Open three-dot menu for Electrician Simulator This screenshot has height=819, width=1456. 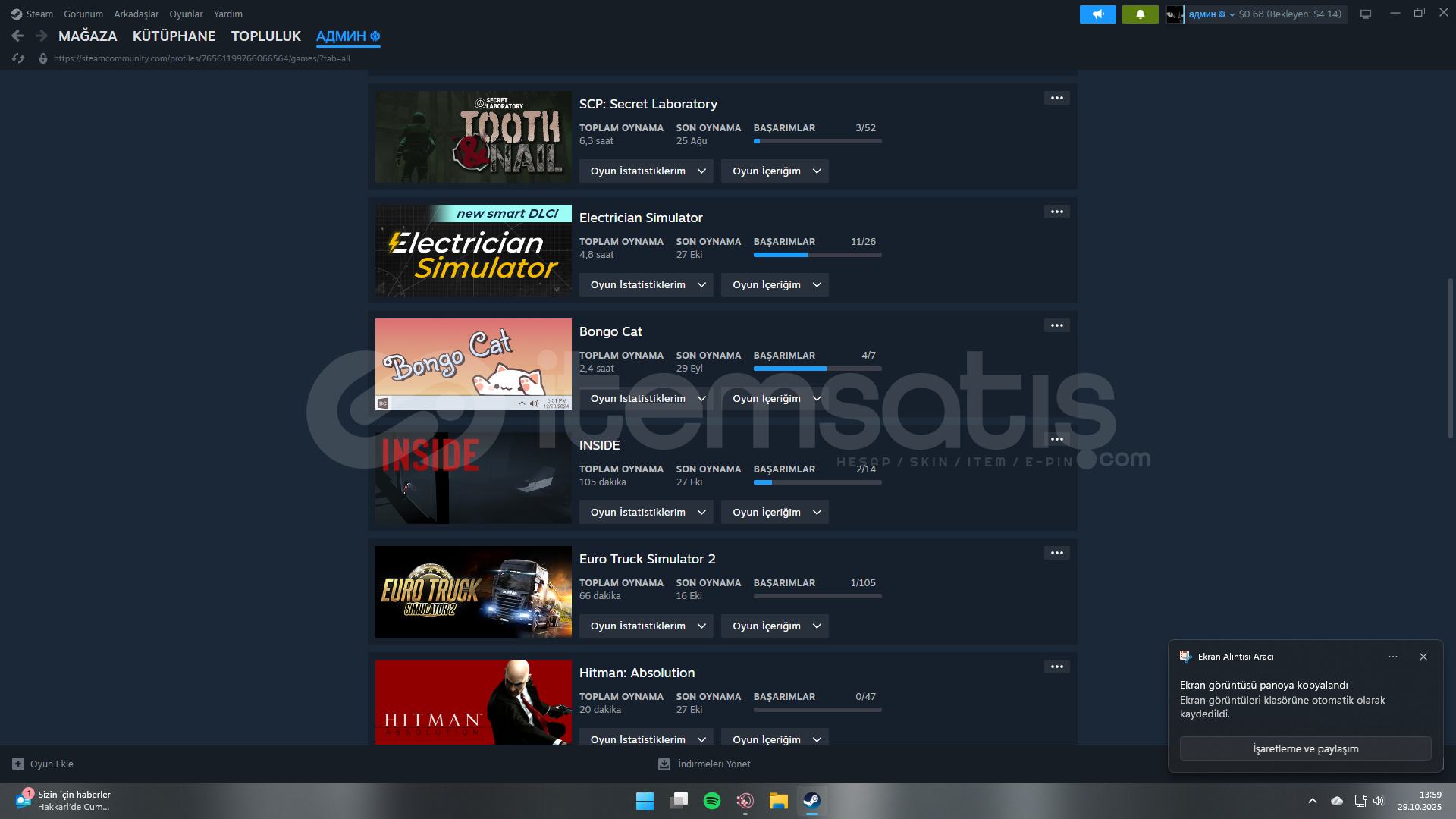pyautogui.click(x=1056, y=212)
